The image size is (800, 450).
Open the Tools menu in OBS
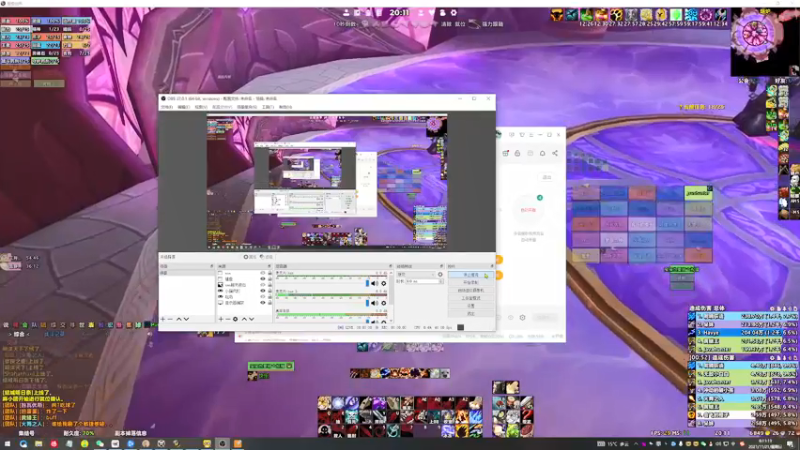(x=268, y=107)
